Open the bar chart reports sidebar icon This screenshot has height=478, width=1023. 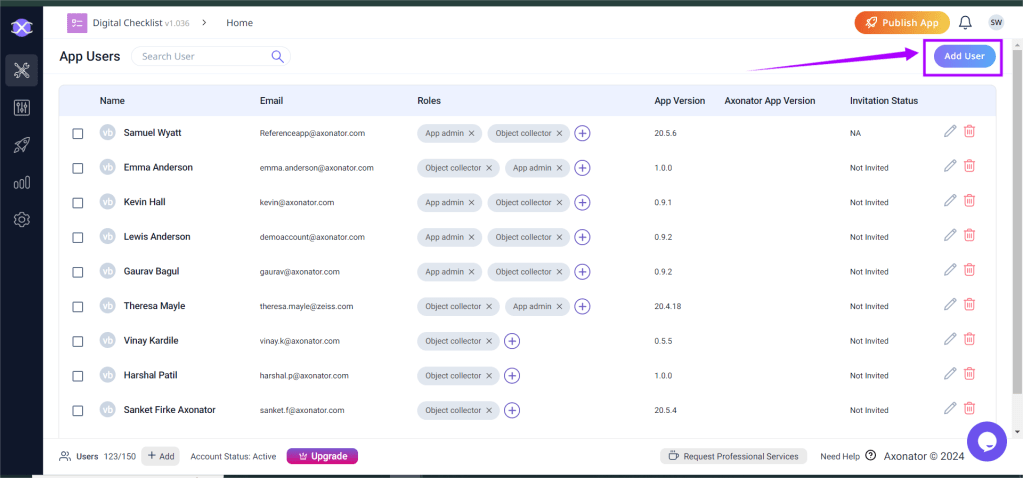pos(22,182)
